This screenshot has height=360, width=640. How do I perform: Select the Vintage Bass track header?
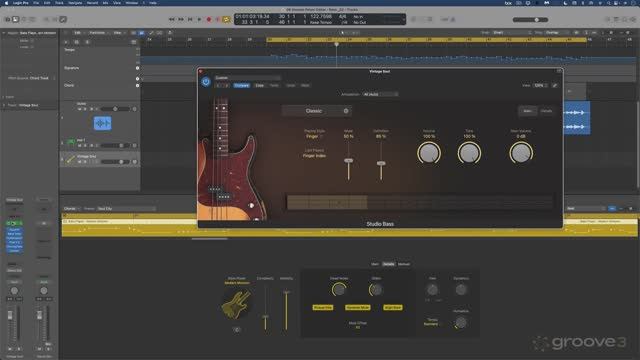click(x=100, y=159)
